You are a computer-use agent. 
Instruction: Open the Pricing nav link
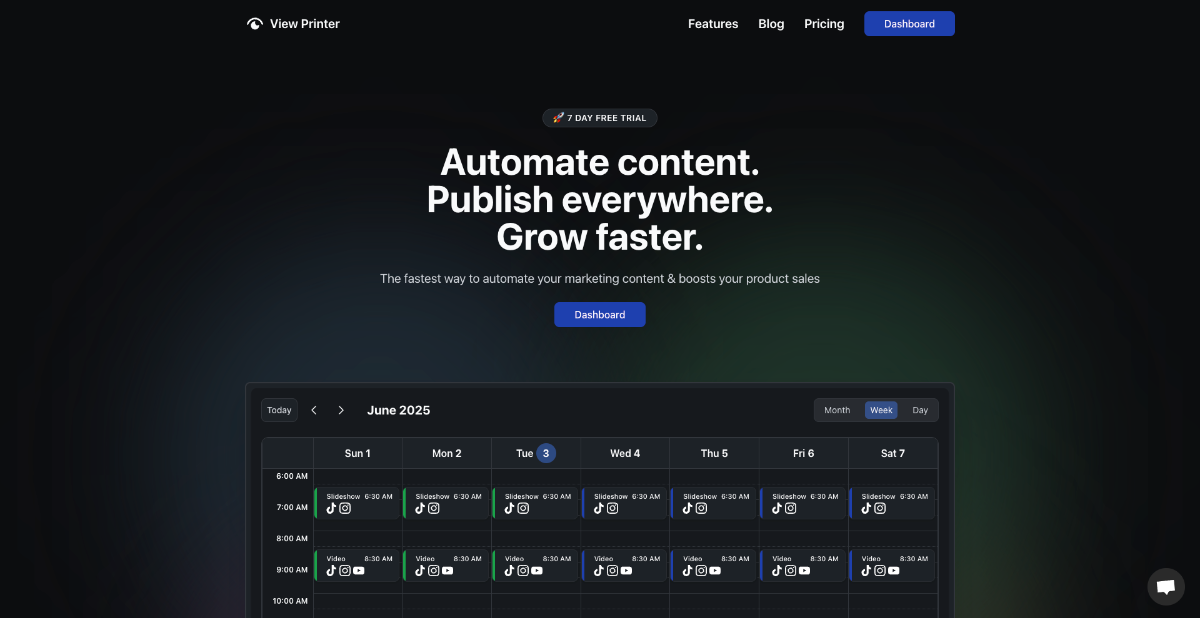pyautogui.click(x=824, y=24)
